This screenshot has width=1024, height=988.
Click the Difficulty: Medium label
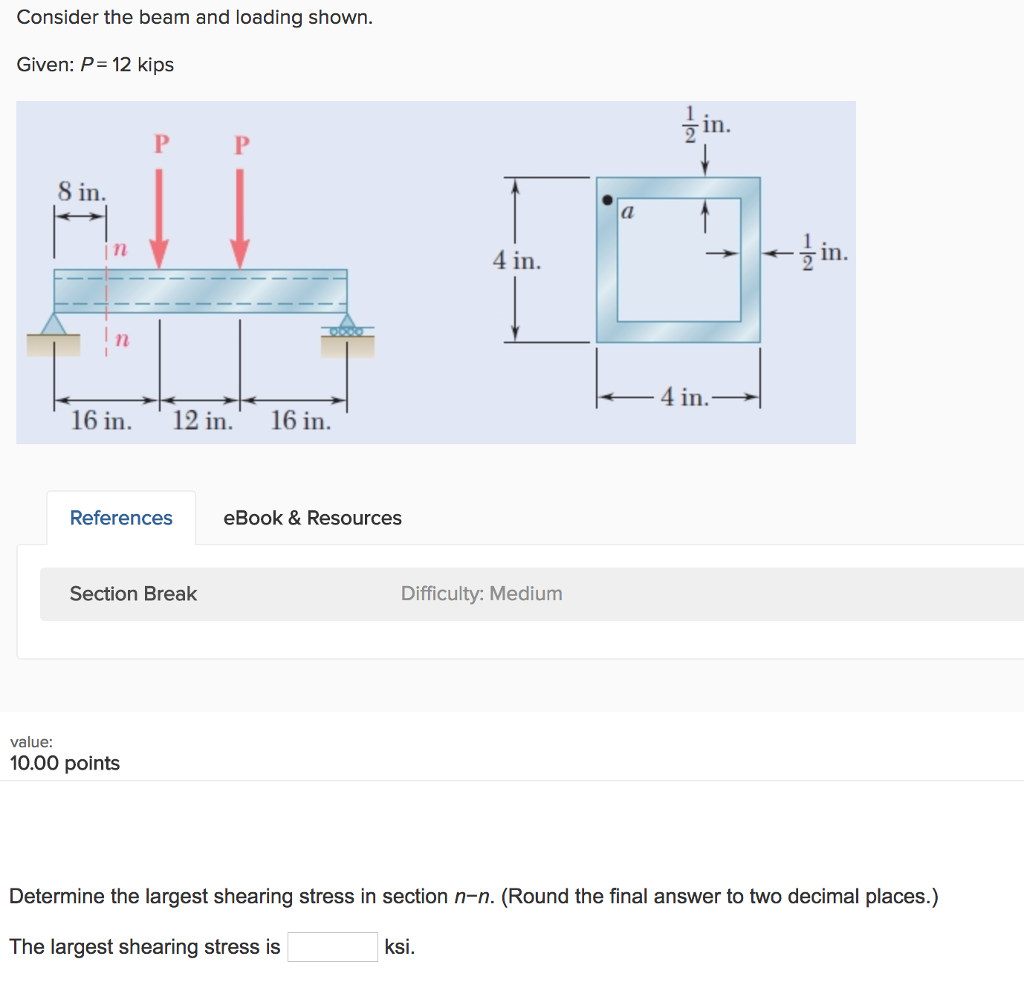[x=480, y=593]
